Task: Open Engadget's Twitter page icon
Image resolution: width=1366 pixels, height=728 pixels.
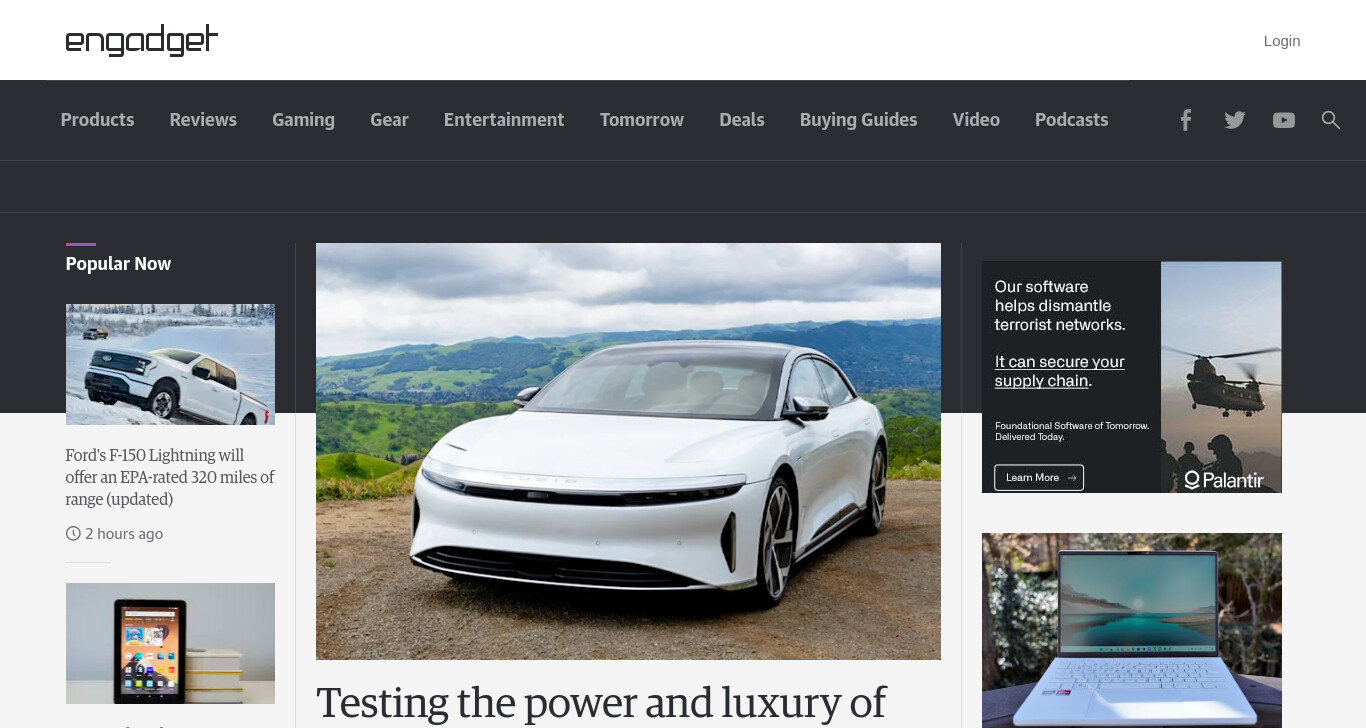Action: (1235, 120)
